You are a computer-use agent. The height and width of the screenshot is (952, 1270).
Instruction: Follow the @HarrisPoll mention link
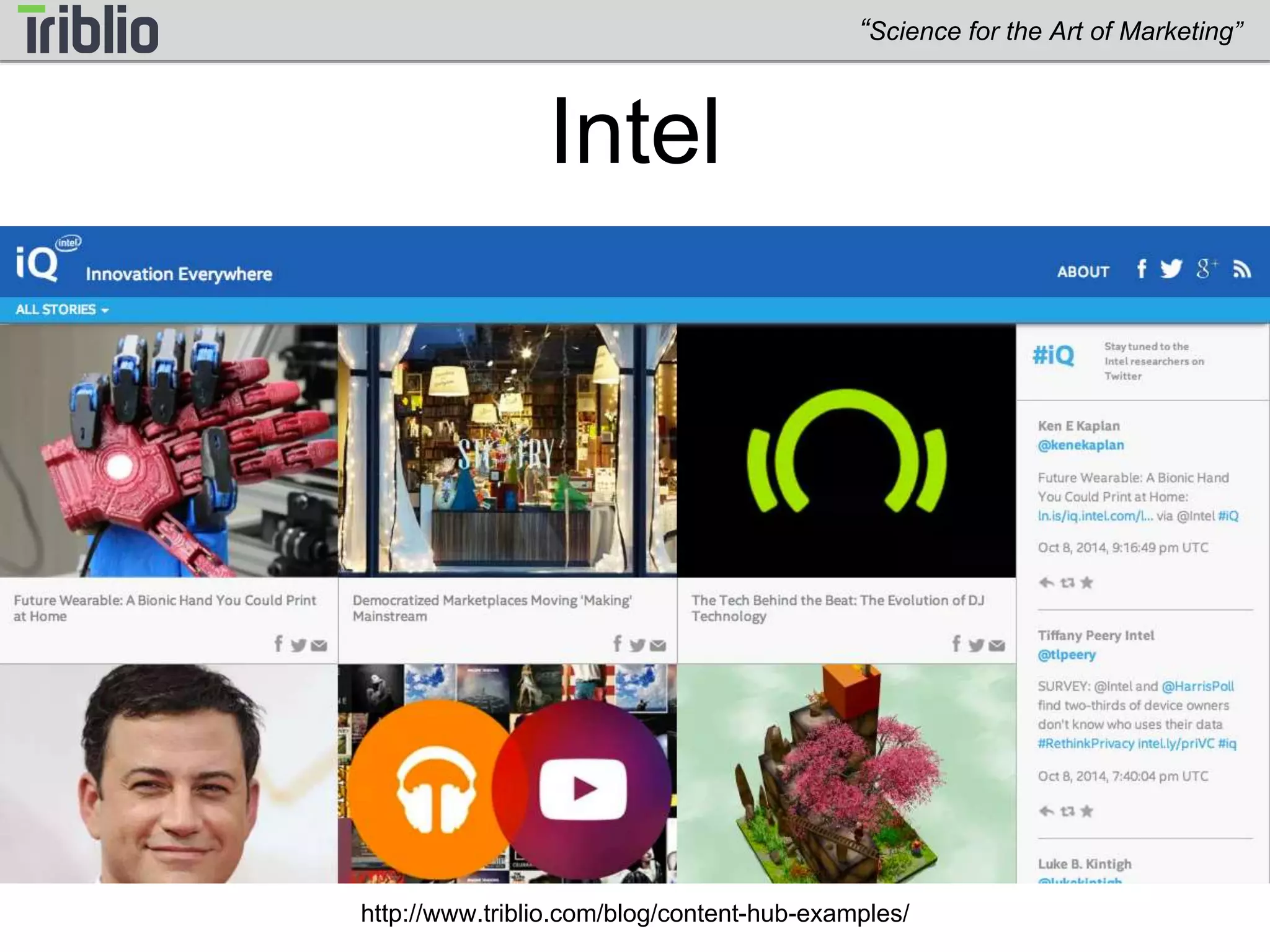pyautogui.click(x=1197, y=686)
